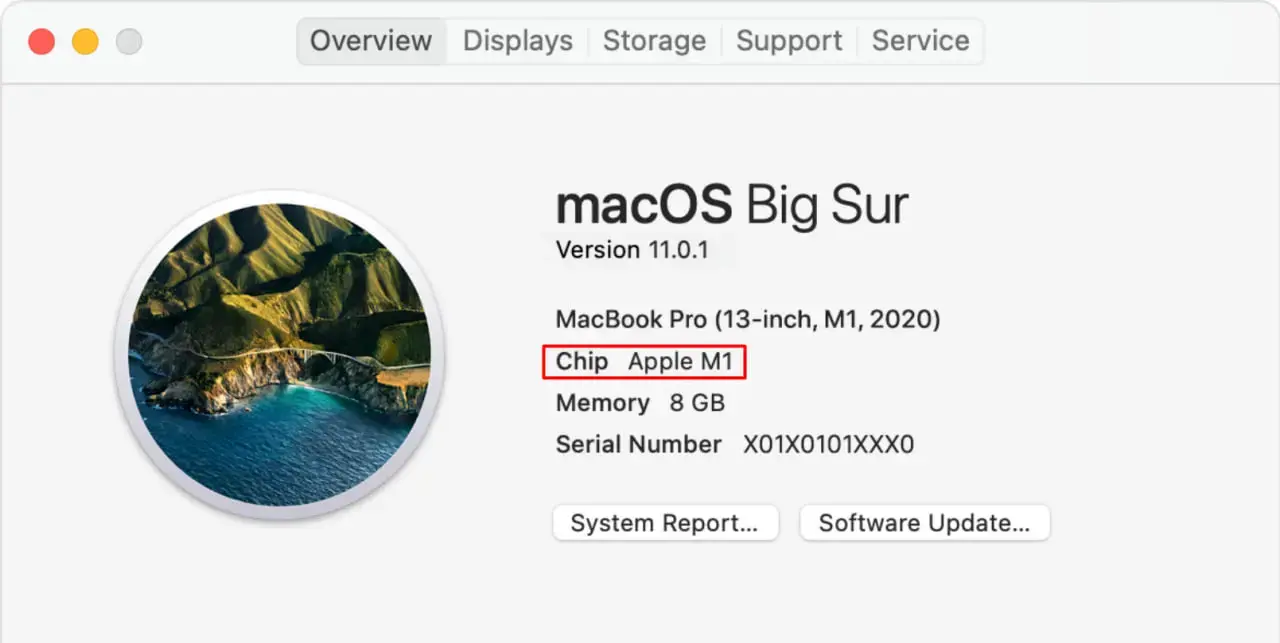Open the Service tab
This screenshot has height=643, width=1280.
(920, 41)
